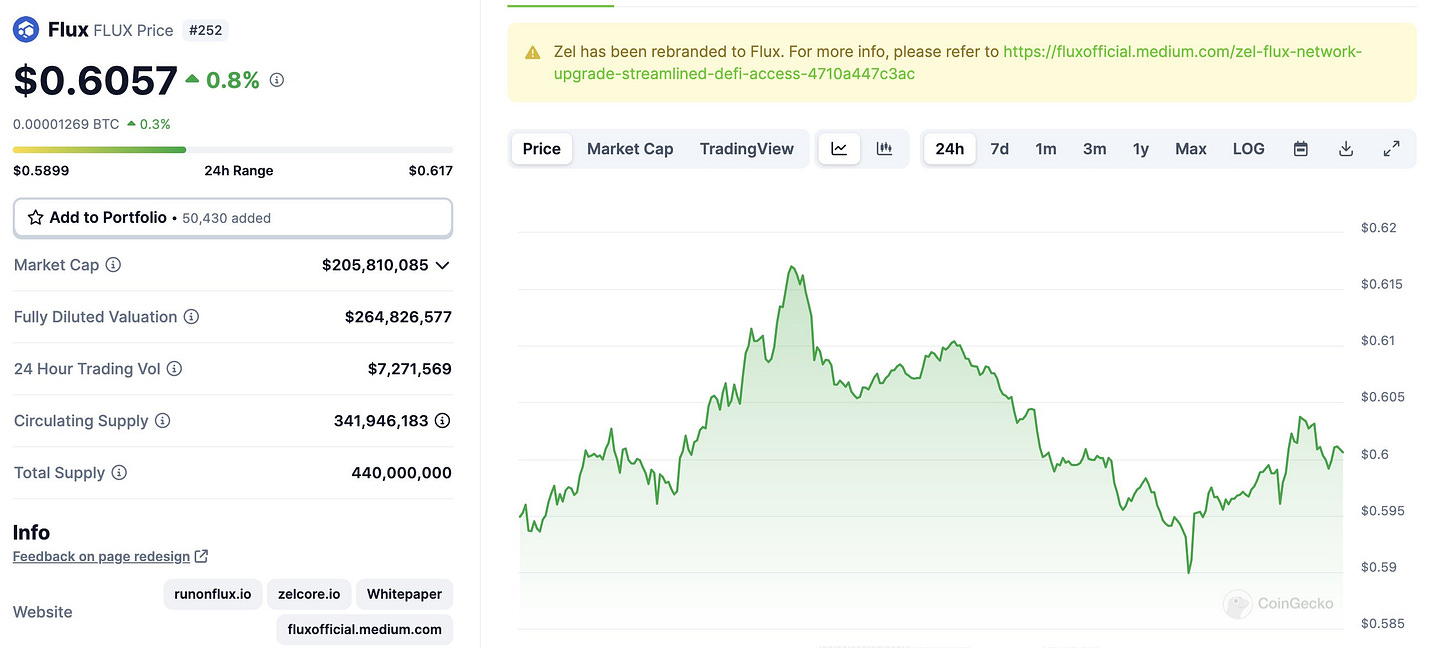Viewport: 1456px width, 648px height.
Task: Click the $205,810,085 market cap value
Action: pos(375,265)
